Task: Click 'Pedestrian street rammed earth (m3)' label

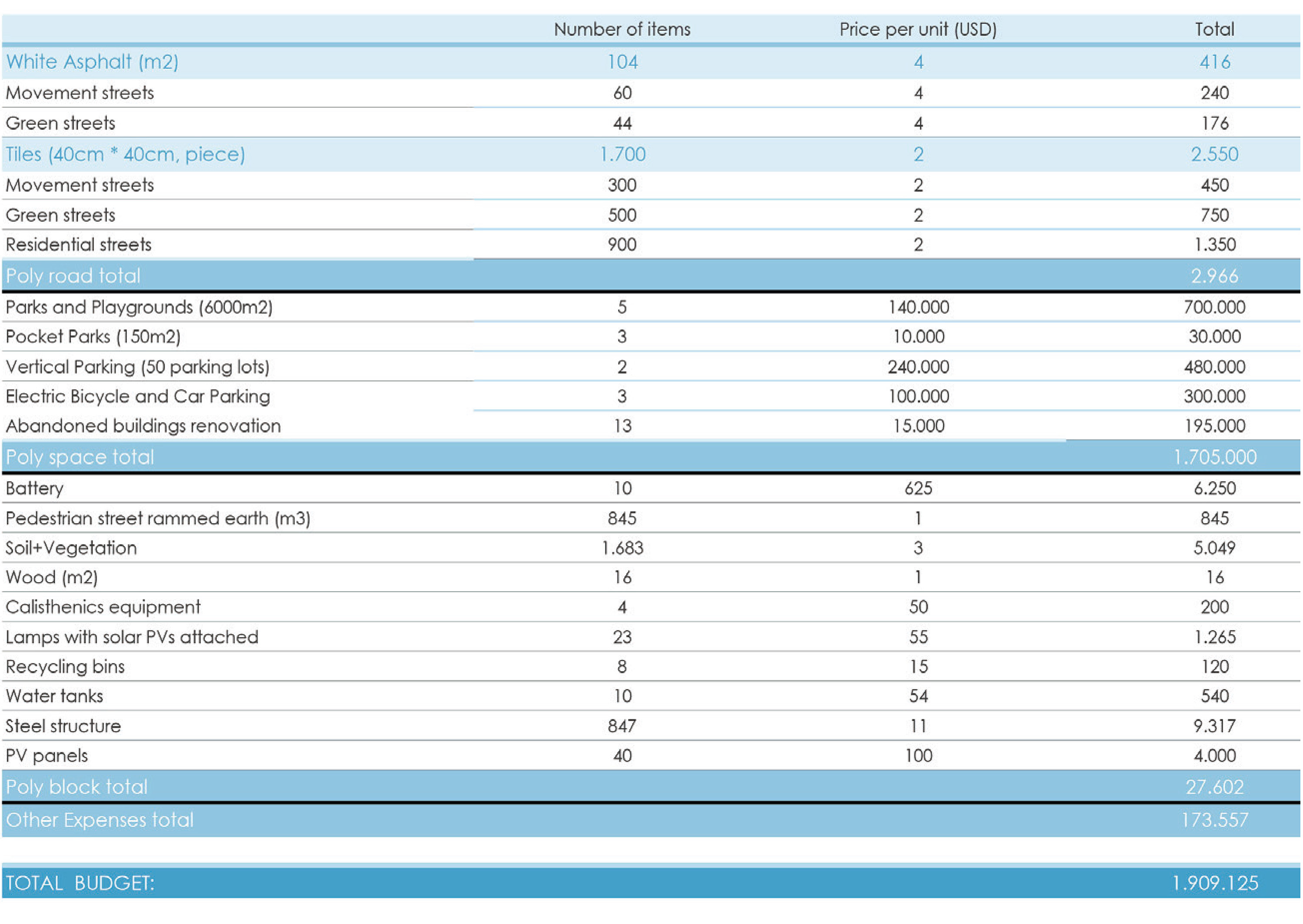Action: coord(158,518)
